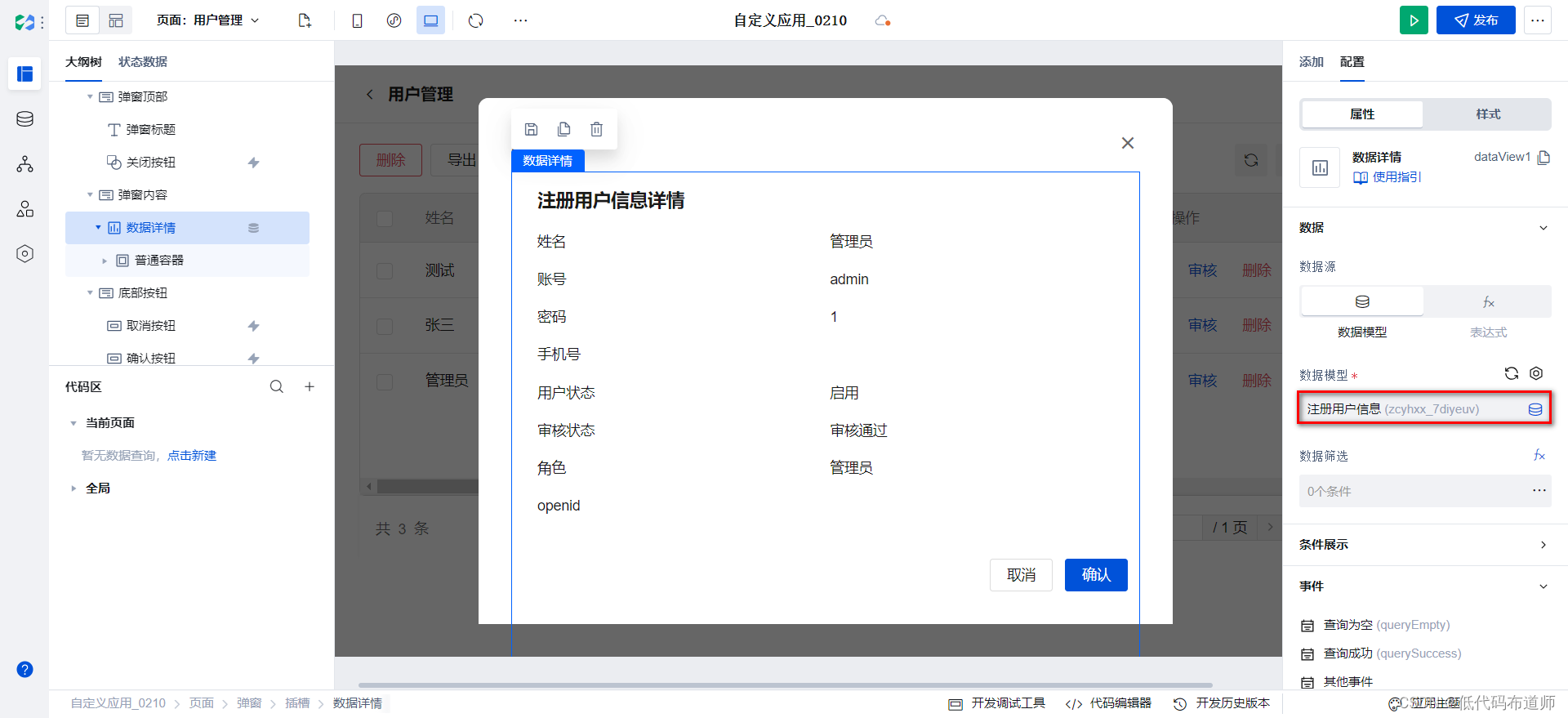Delete the selected data detail component
Image resolution: width=1568 pixels, height=718 pixels.
pos(597,129)
